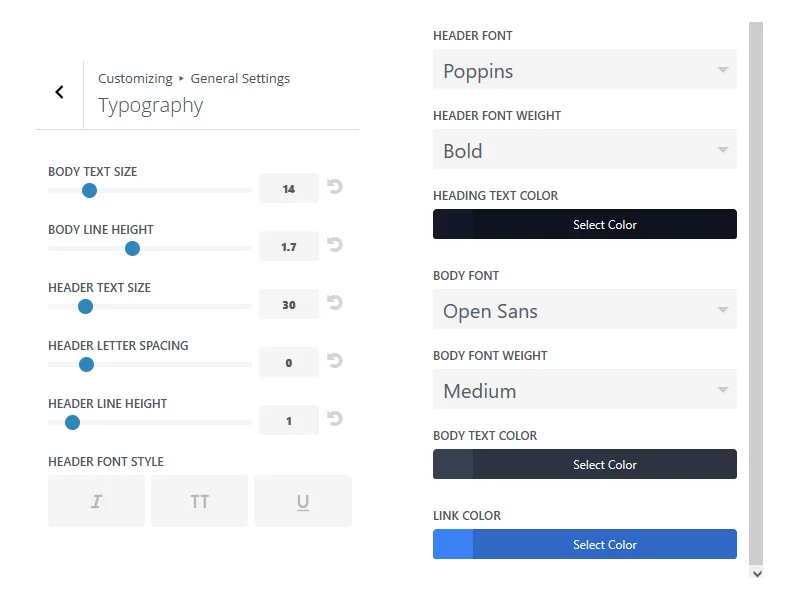800x600 pixels.
Task: Open the Header Font dropdown showing Poppins
Action: coord(585,70)
